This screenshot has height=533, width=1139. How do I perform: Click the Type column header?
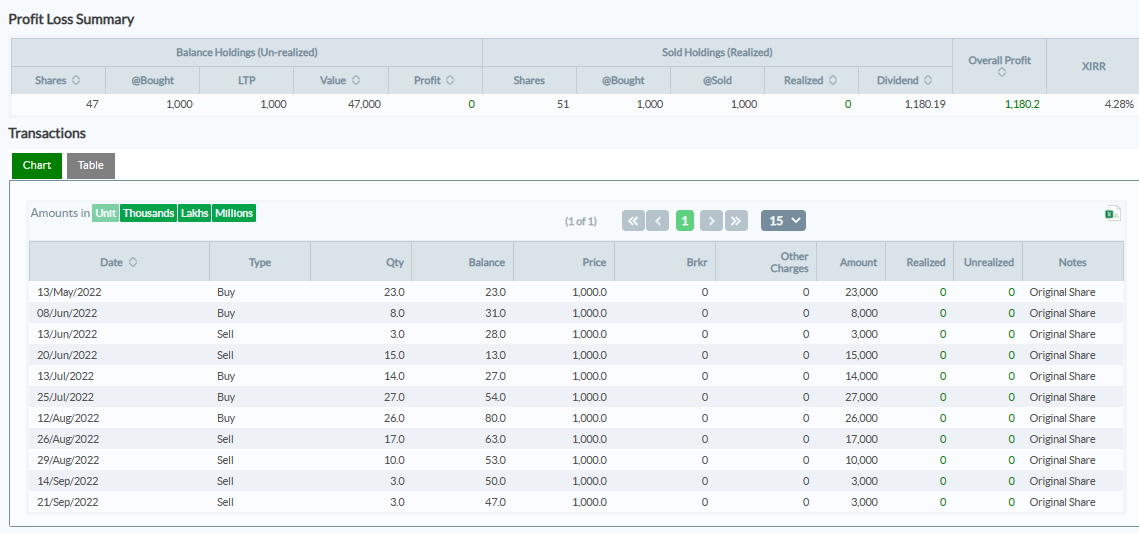pyautogui.click(x=259, y=262)
